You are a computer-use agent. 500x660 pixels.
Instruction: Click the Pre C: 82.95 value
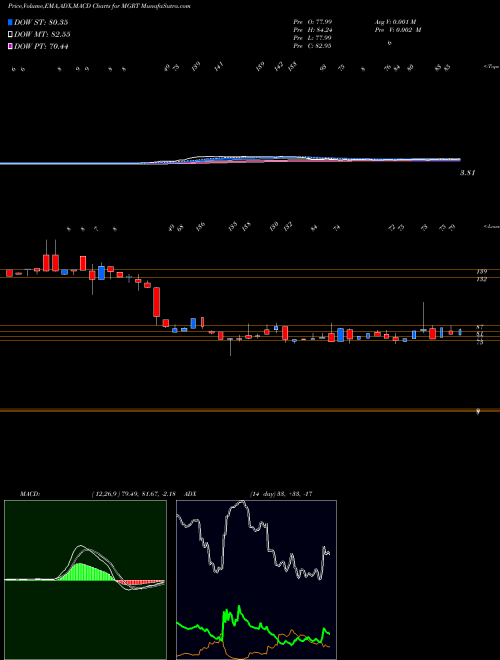(x=312, y=46)
